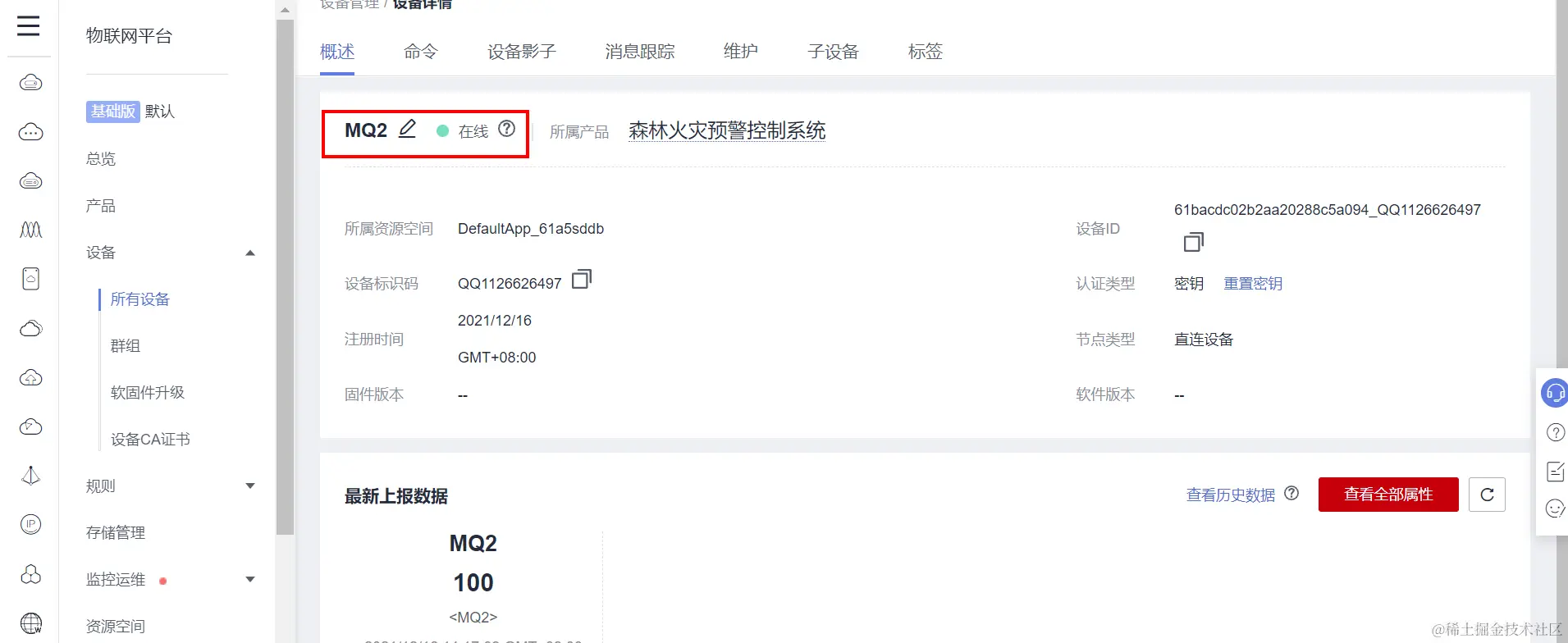Click the first cloud icon in left rail
1568x643 pixels.
point(30,83)
